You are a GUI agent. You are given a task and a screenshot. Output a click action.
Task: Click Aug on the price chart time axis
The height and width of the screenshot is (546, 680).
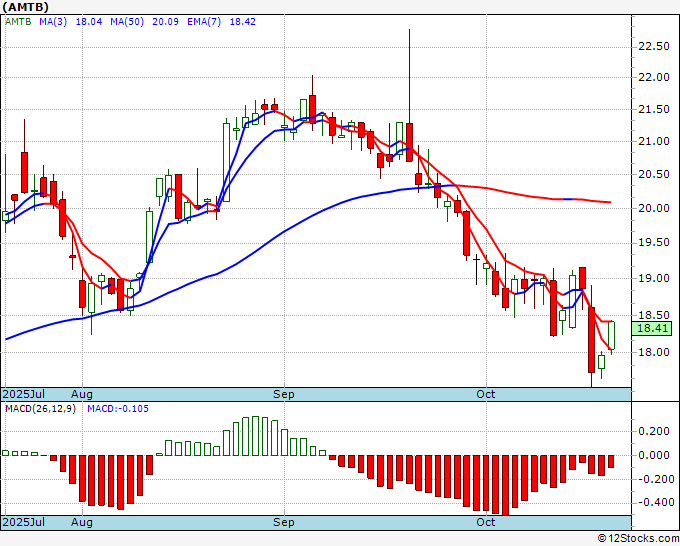[82, 394]
